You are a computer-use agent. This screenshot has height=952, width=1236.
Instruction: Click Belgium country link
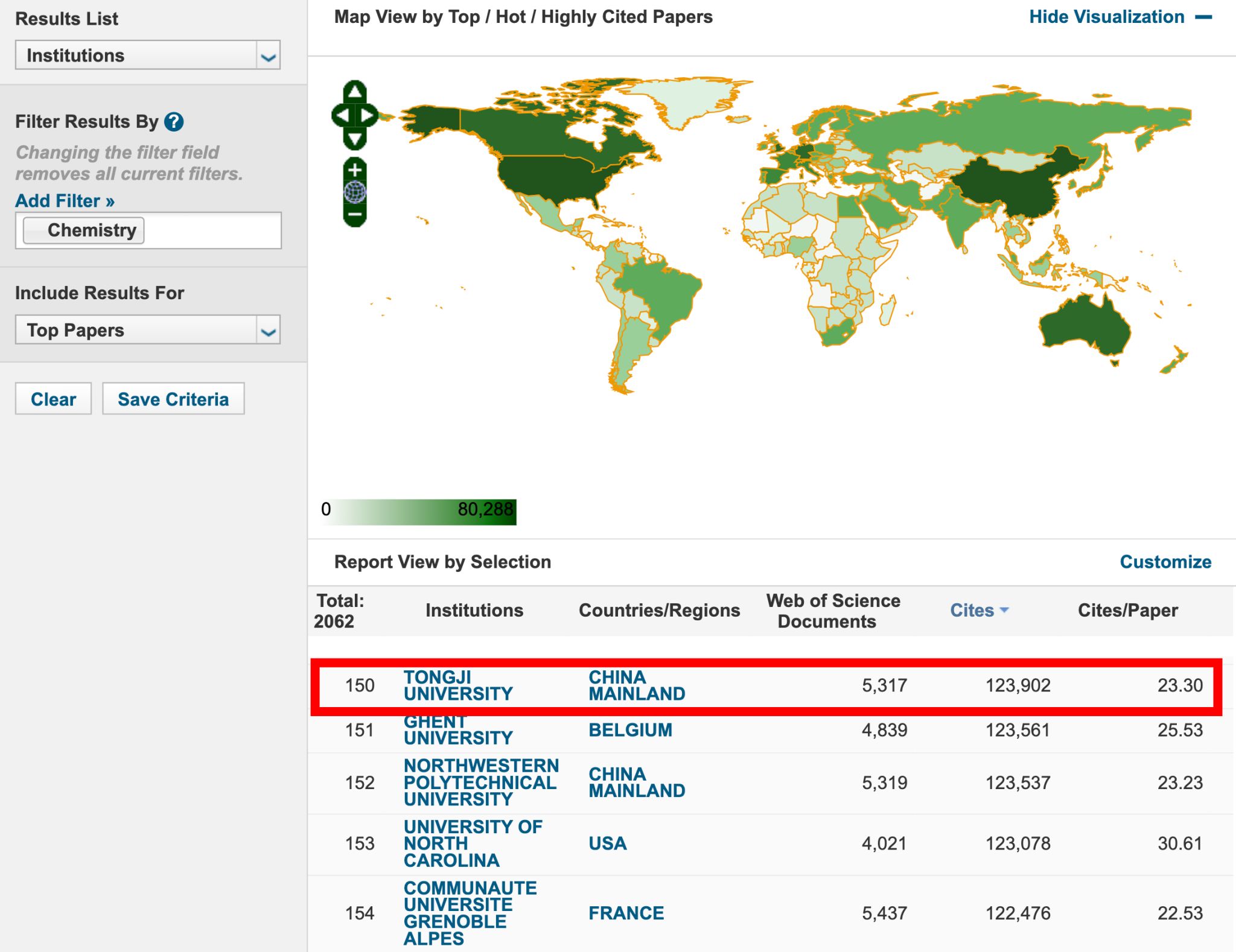(629, 730)
